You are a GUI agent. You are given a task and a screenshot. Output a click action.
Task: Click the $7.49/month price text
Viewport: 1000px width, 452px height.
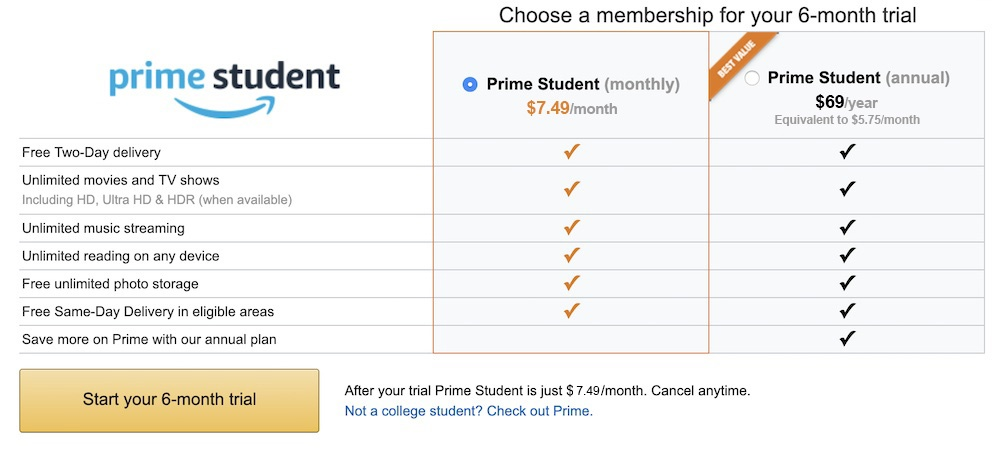point(572,108)
